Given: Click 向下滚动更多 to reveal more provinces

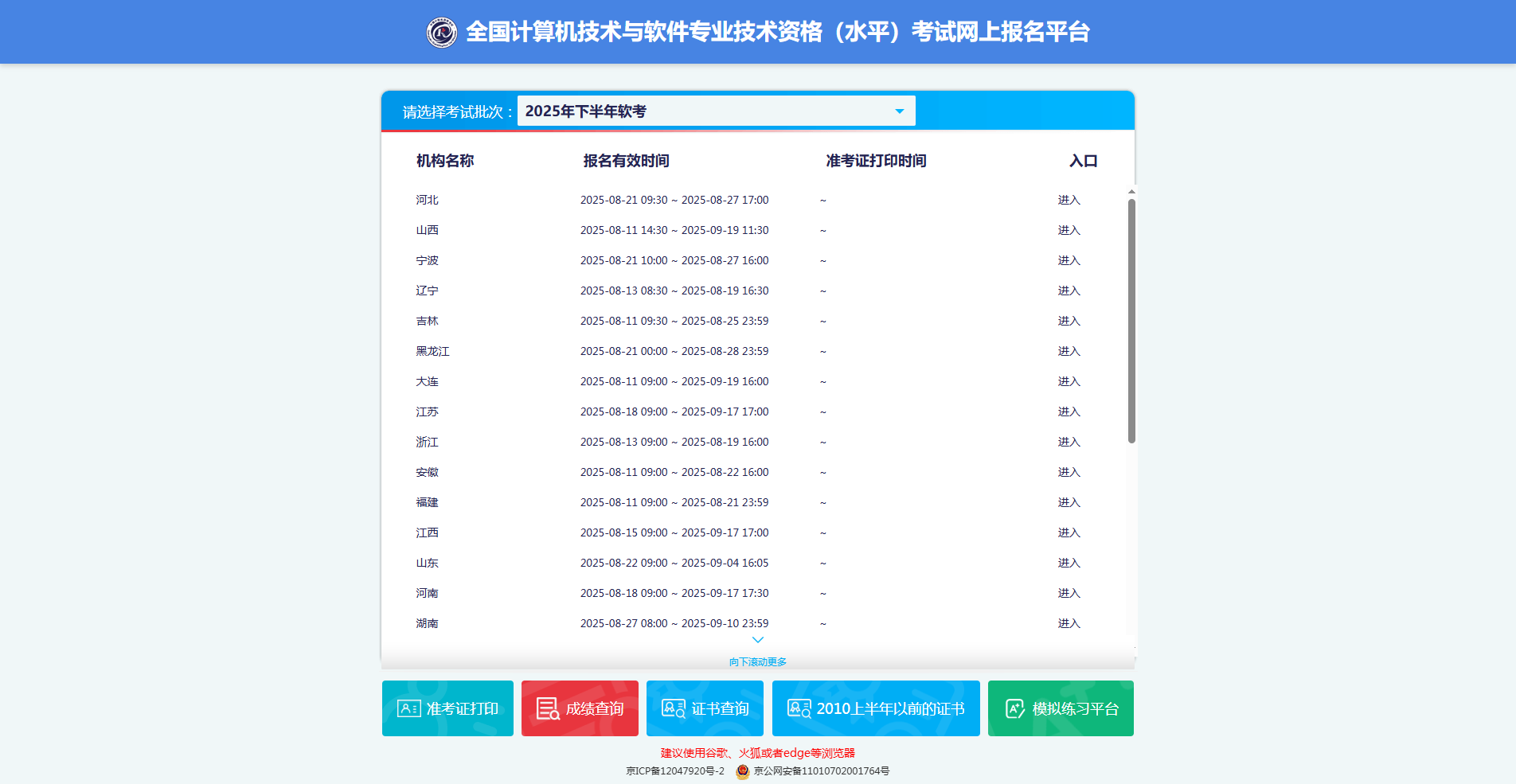Looking at the screenshot, I should 757,661.
